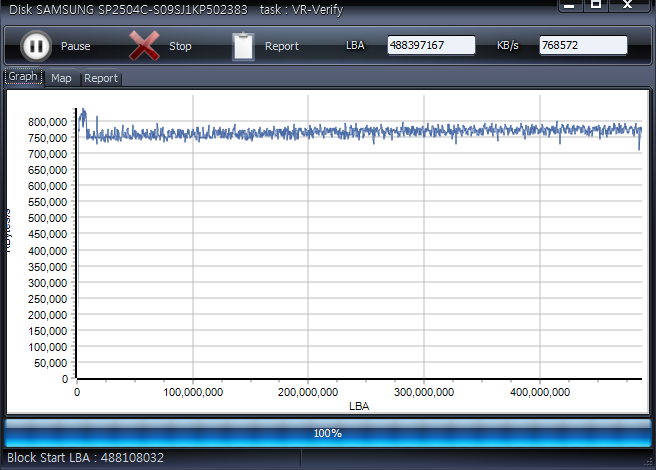Maximize the verify window
656x470 pixels.
click(x=596, y=5)
